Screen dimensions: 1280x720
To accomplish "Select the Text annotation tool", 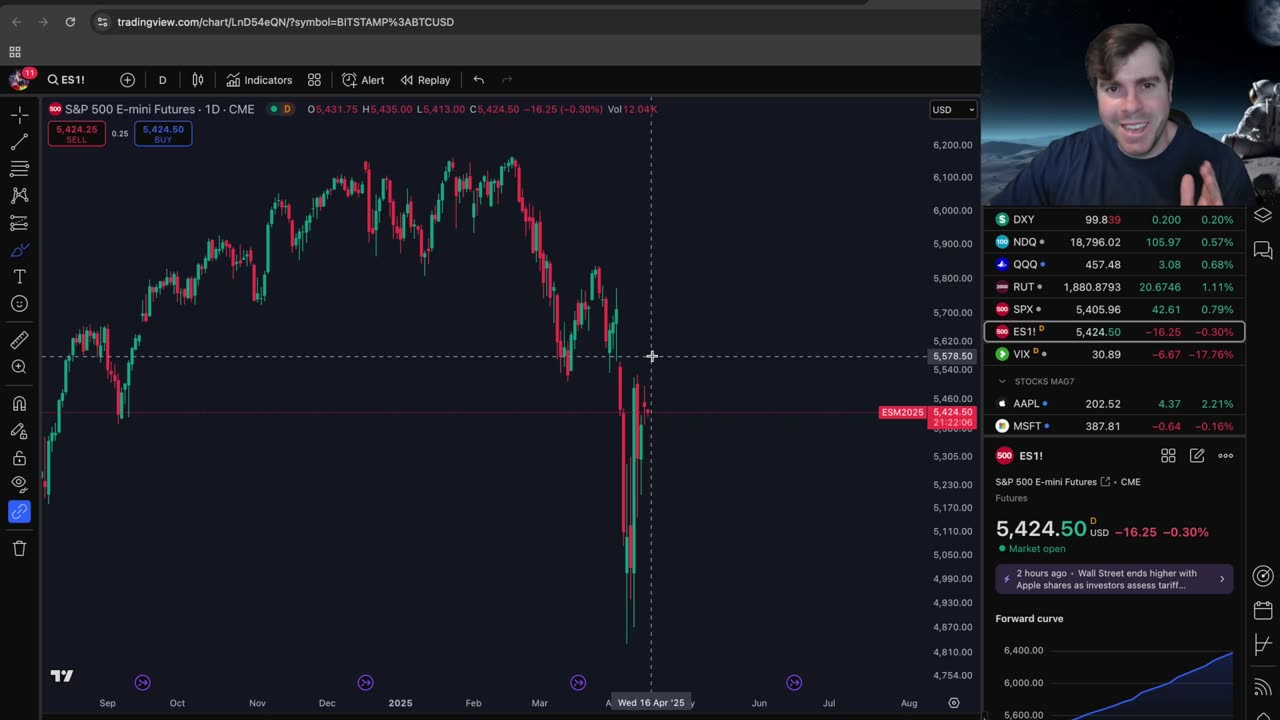I will pyautogui.click(x=19, y=277).
